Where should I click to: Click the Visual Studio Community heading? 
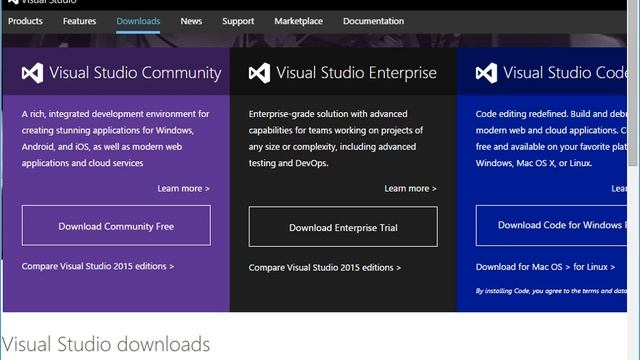click(x=135, y=73)
